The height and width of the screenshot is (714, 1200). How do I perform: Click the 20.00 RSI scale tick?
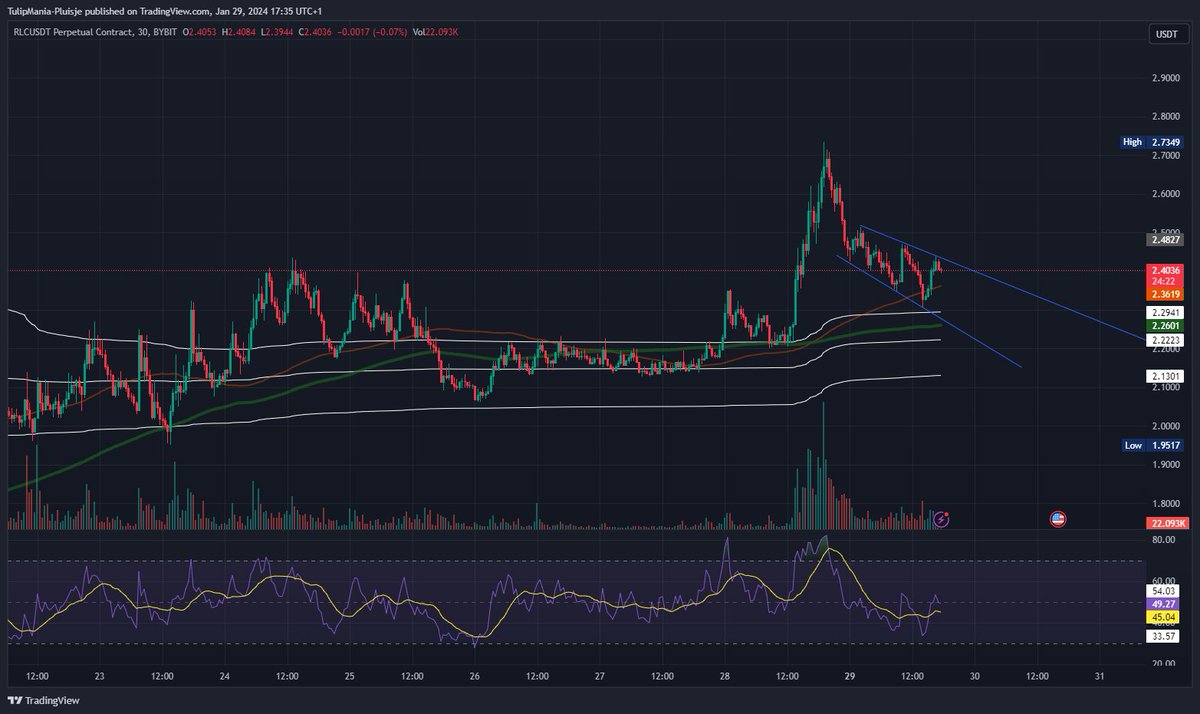coord(1162,663)
